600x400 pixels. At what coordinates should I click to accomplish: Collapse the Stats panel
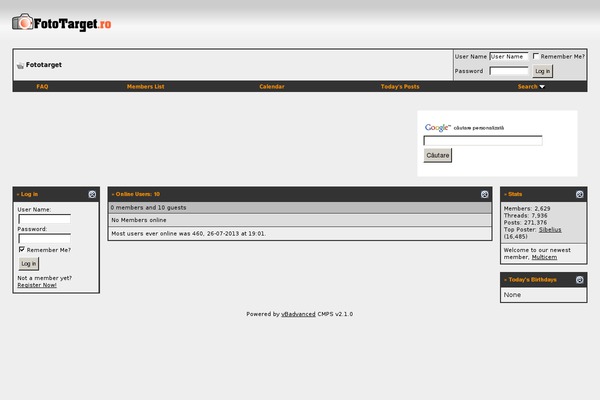point(580,194)
